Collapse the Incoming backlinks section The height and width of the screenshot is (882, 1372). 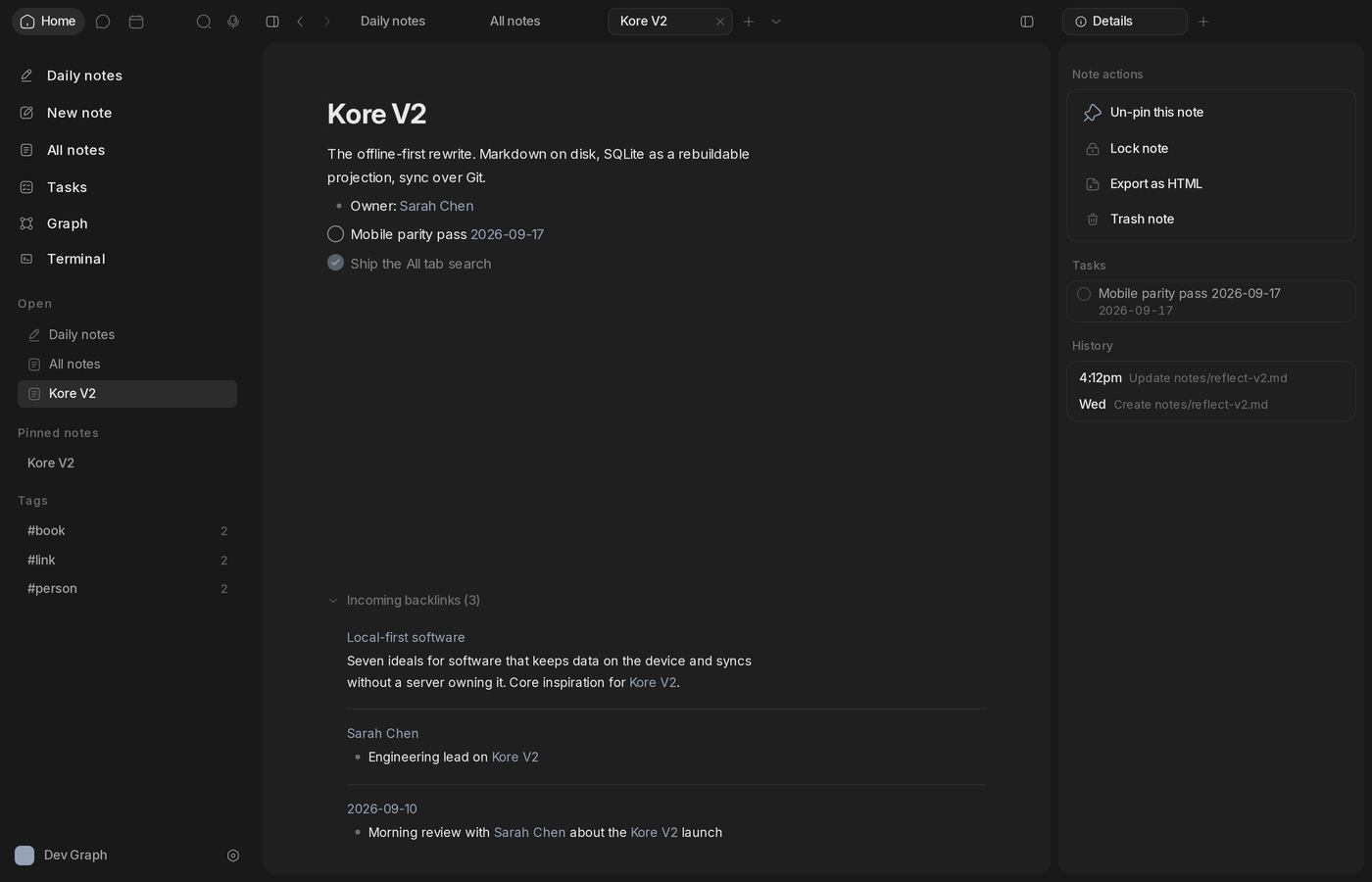tap(333, 601)
